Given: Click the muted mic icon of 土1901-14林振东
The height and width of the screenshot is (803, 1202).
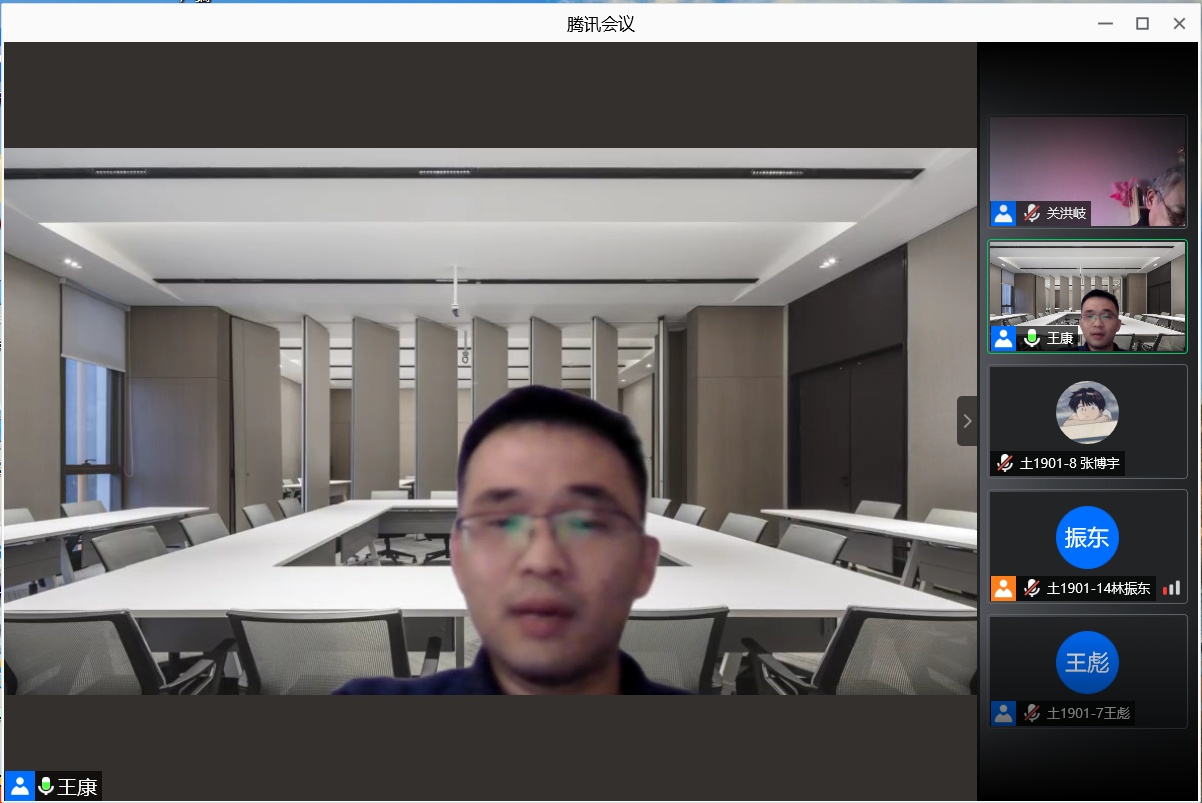Looking at the screenshot, I should (x=1031, y=588).
